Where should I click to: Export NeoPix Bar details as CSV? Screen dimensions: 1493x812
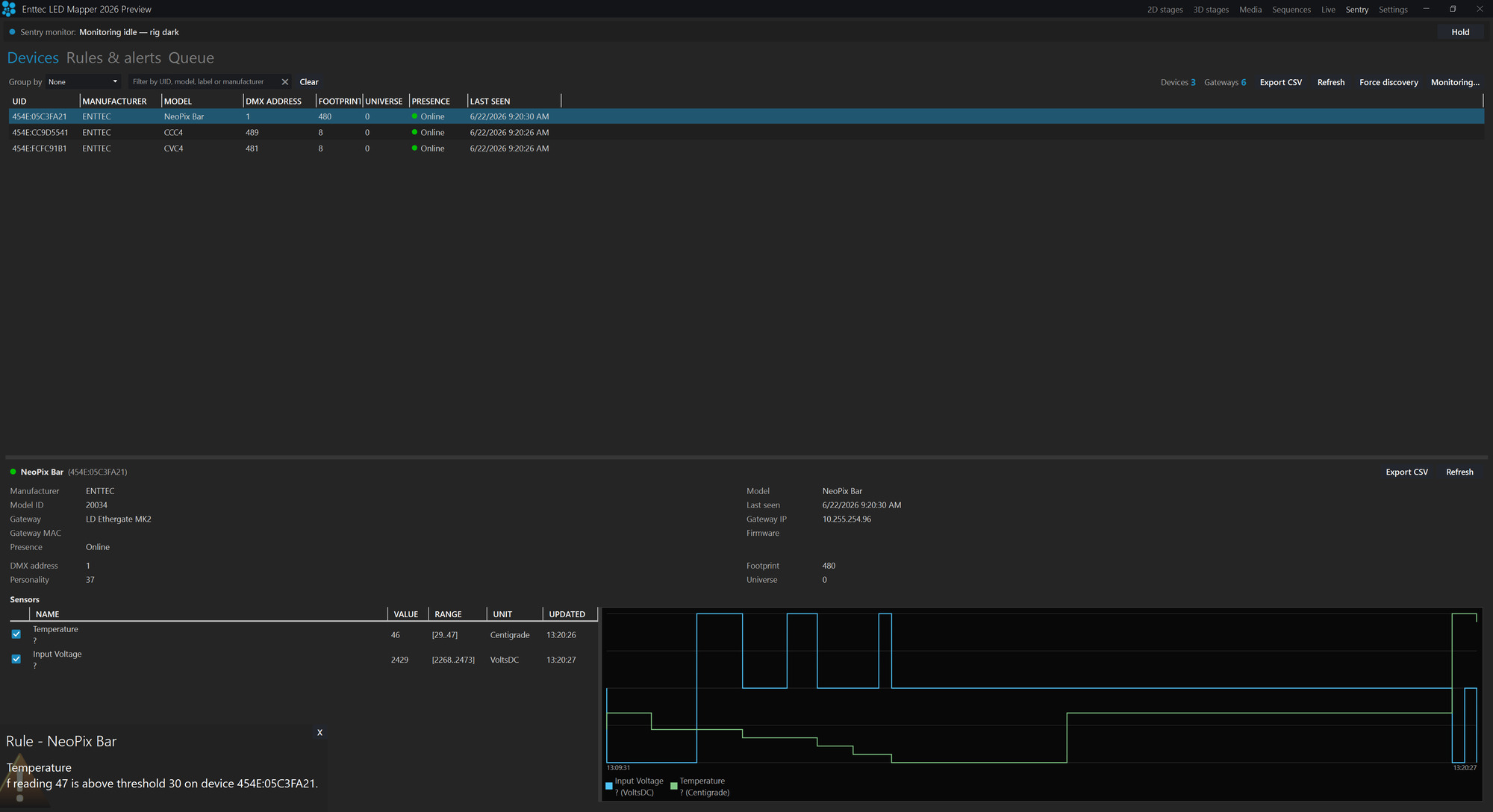tap(1406, 472)
